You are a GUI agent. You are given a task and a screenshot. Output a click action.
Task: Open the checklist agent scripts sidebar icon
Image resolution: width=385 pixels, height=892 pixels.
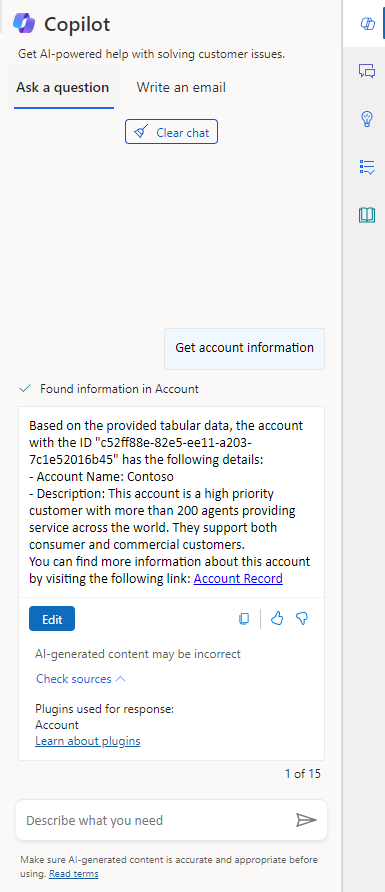367,167
